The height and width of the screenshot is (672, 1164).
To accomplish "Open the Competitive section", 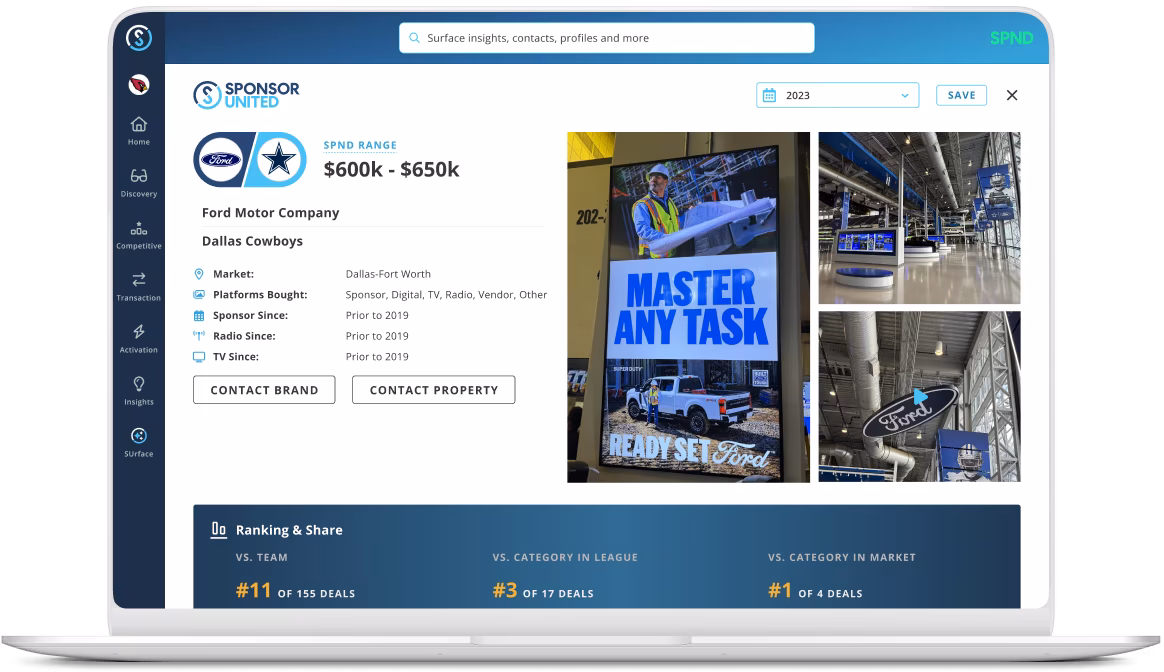I will tap(139, 235).
